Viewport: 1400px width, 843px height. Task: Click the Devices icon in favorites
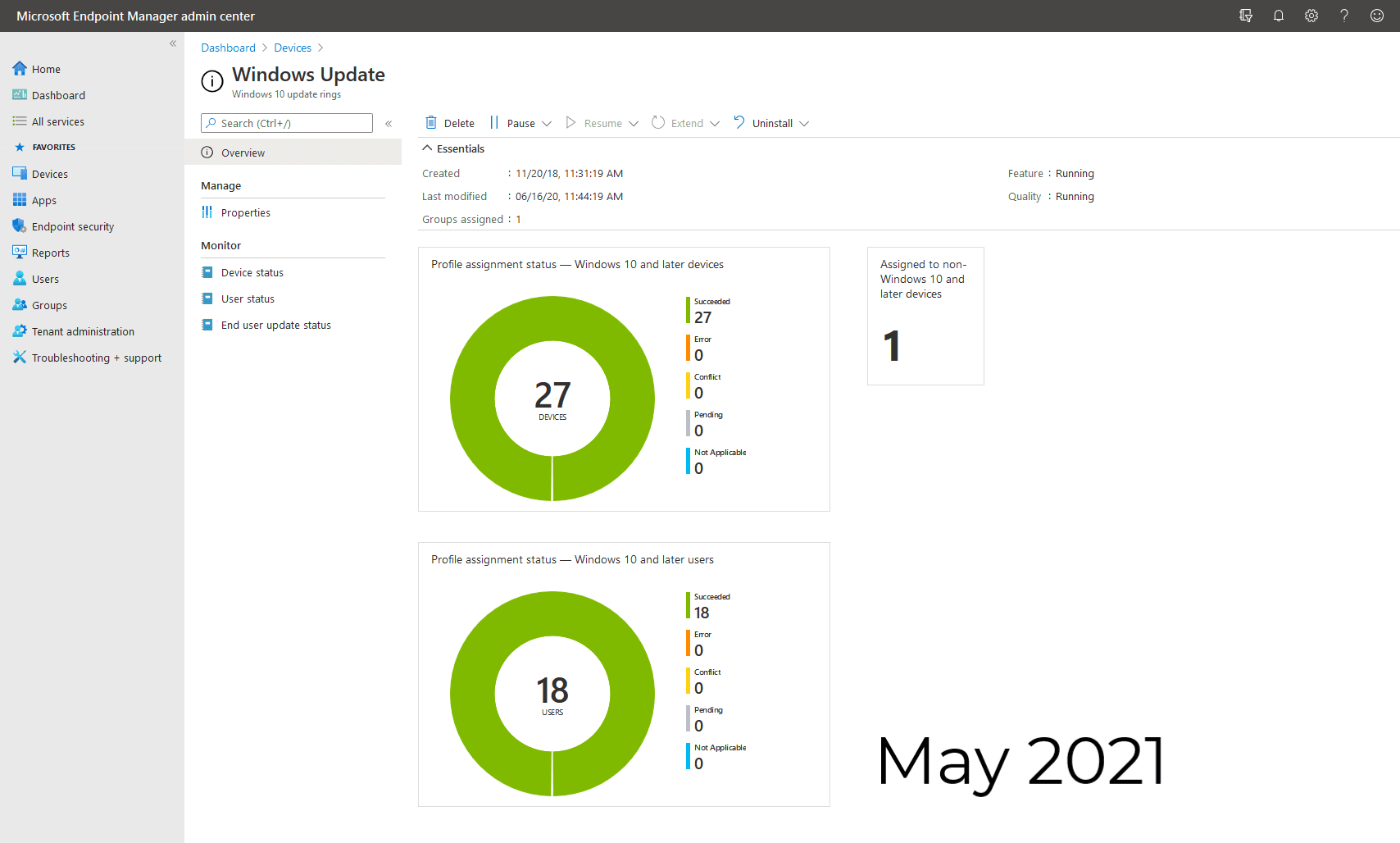(20, 174)
